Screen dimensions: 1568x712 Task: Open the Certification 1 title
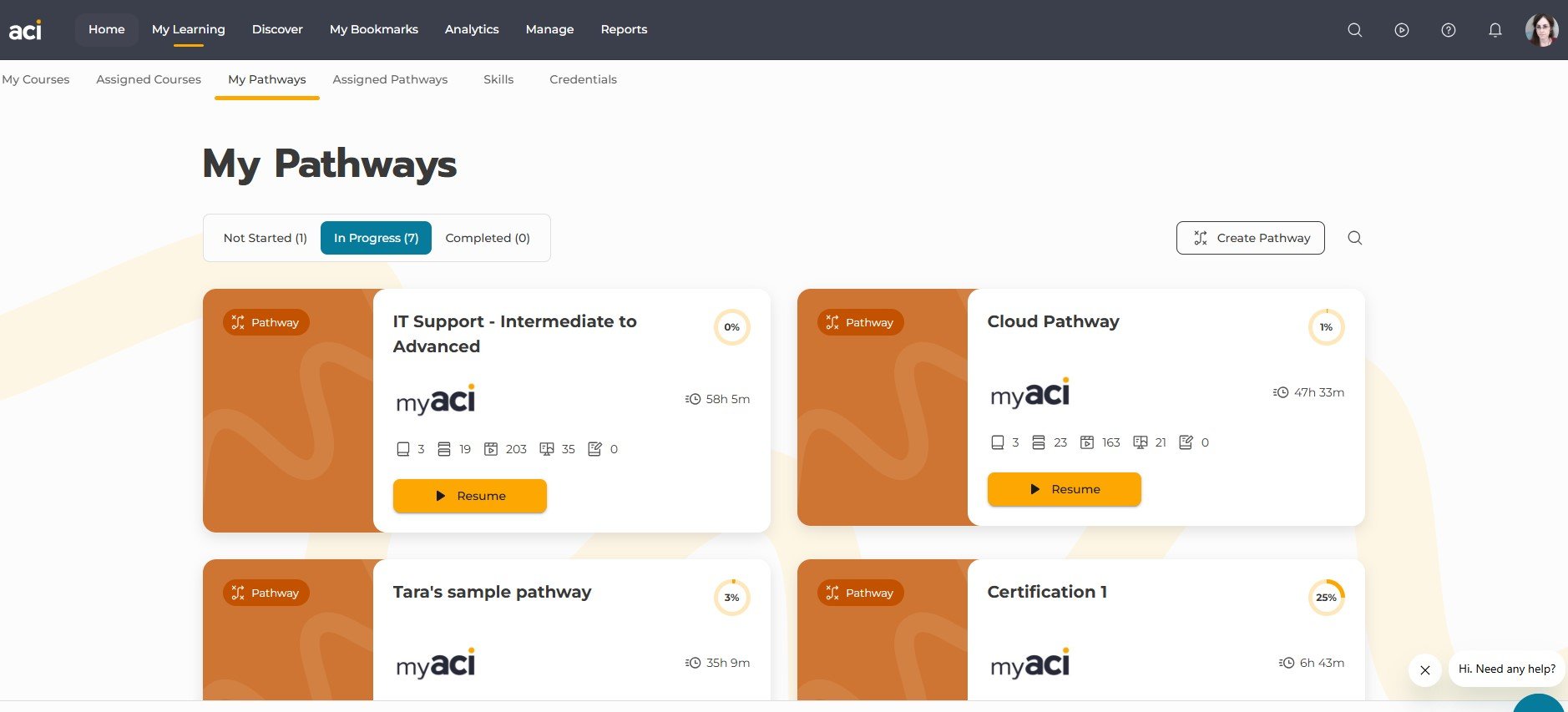pos(1048,592)
